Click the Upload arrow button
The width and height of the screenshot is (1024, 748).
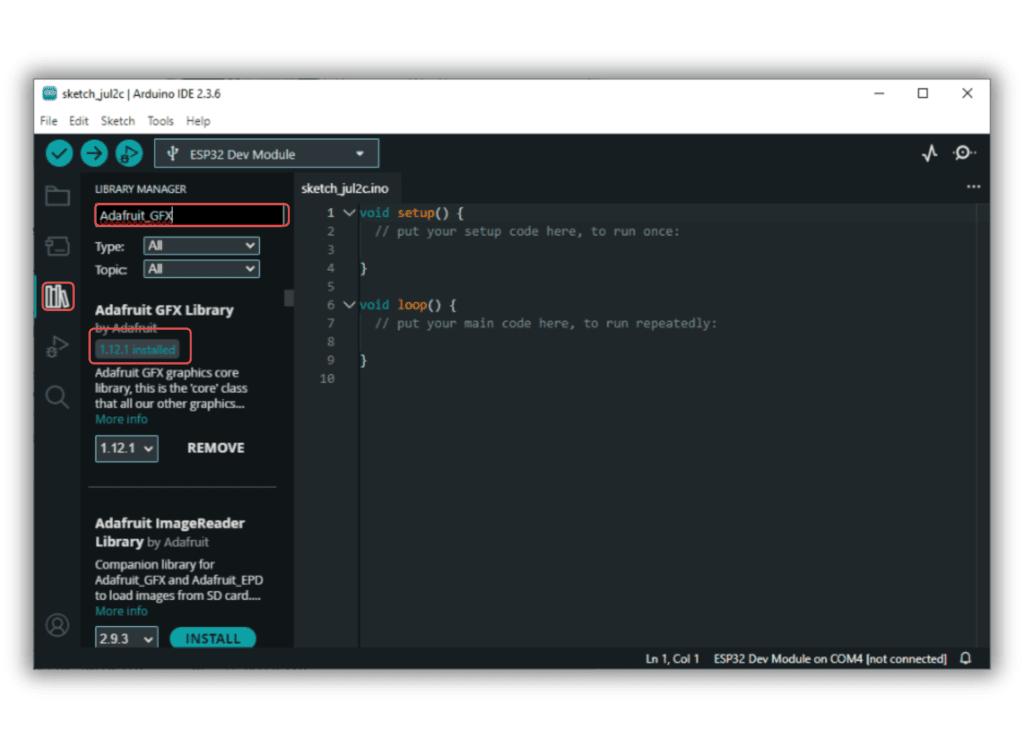(x=94, y=154)
